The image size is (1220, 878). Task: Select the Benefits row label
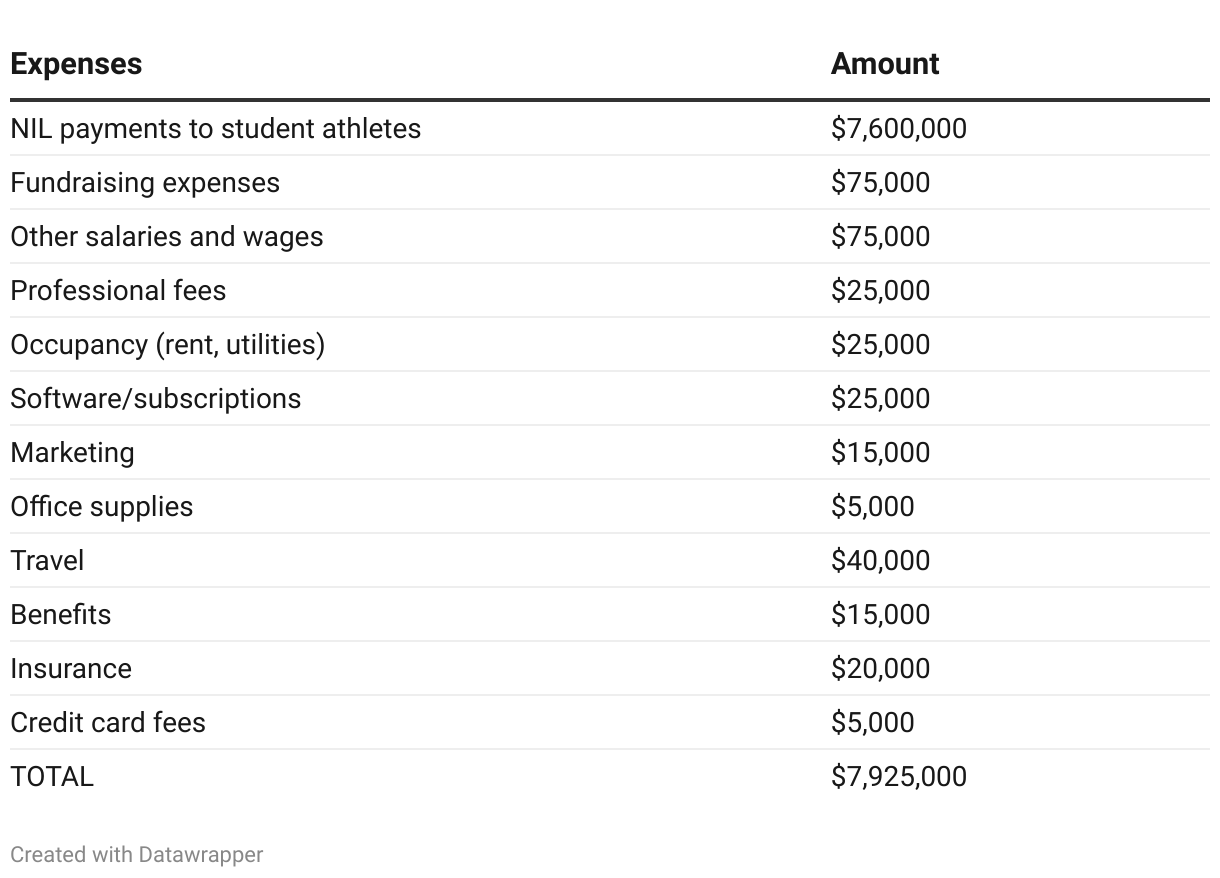[60, 615]
